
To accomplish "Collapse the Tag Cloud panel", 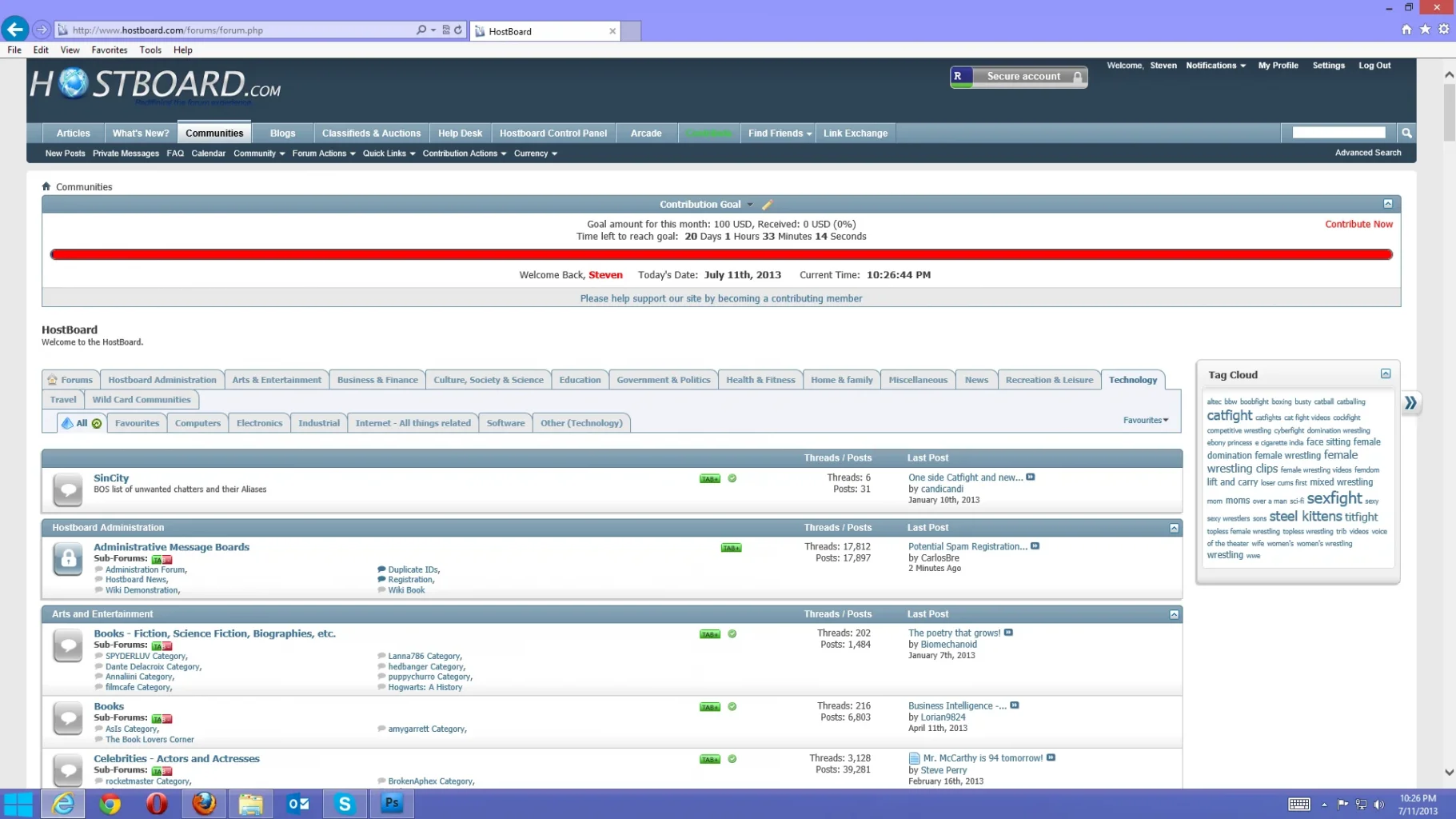I will pyautogui.click(x=1386, y=374).
